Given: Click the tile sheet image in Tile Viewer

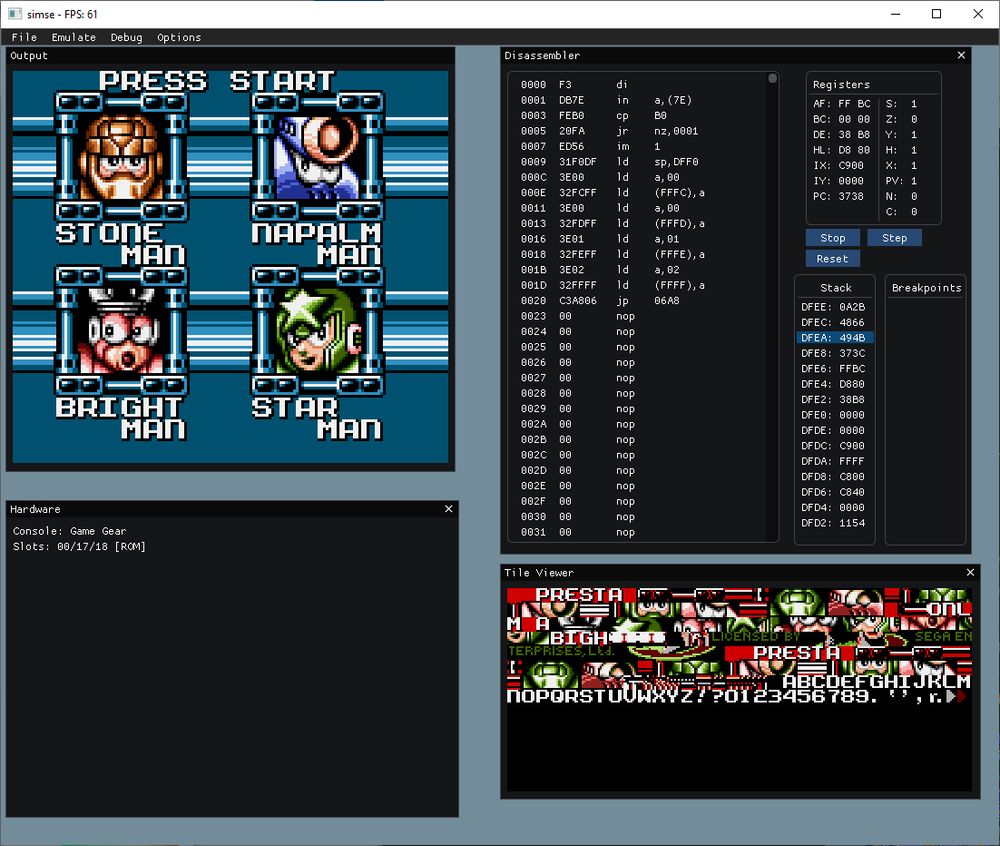Looking at the screenshot, I should (x=739, y=689).
